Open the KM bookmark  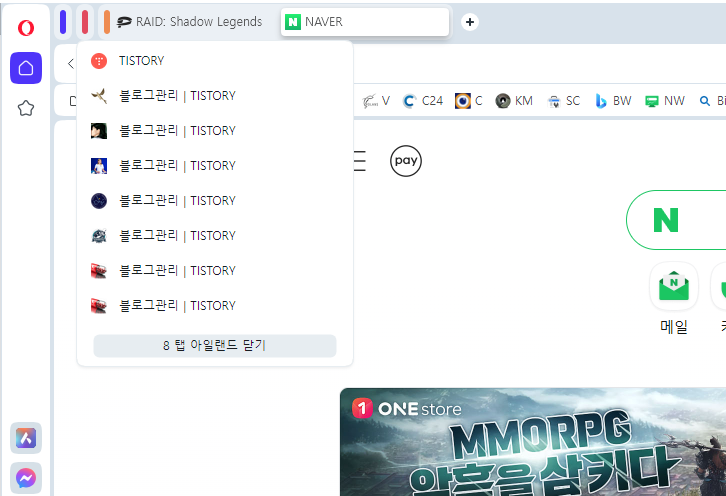click(514, 100)
